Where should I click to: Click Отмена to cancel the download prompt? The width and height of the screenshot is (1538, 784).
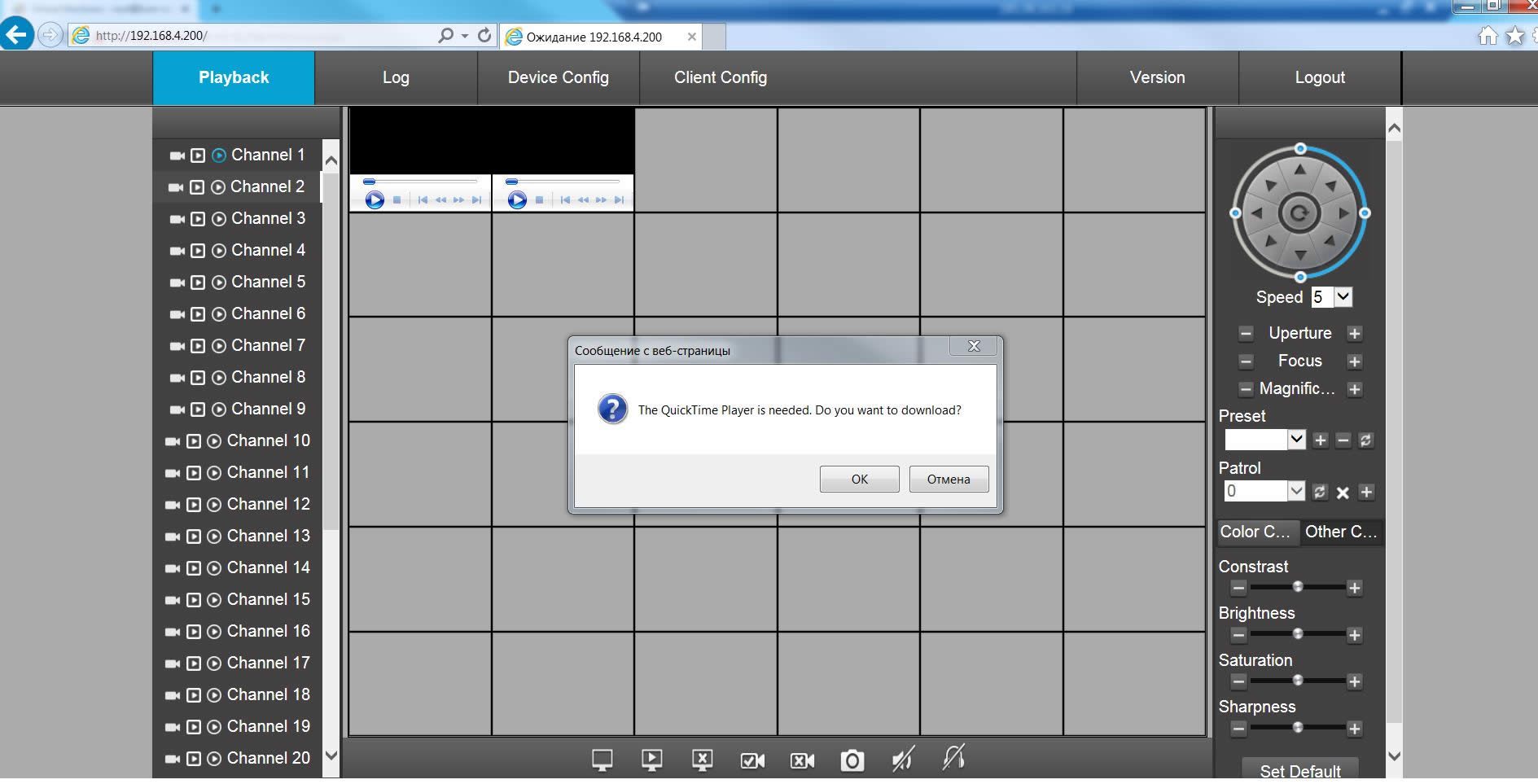coord(949,479)
